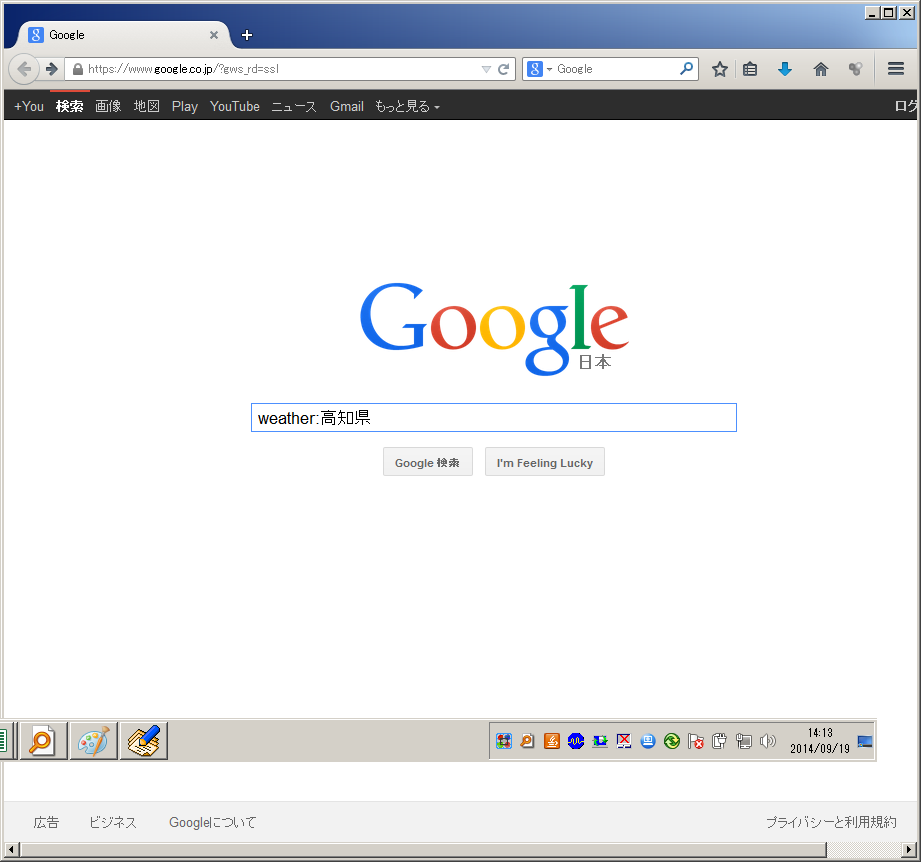Screen dimensions: 921x862
Task: Open 地図 maps link
Action: point(146,106)
